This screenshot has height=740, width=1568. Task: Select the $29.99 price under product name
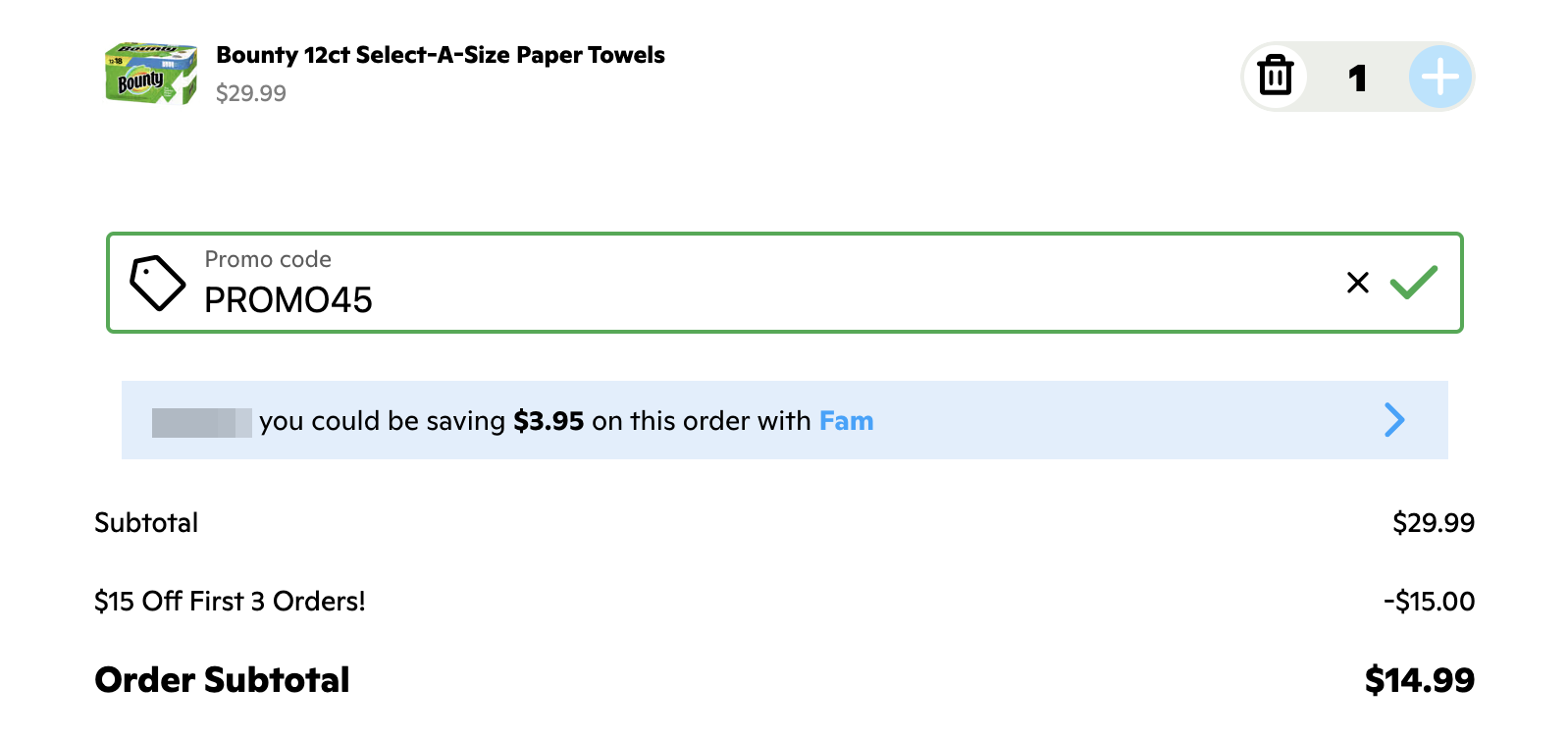tap(251, 93)
